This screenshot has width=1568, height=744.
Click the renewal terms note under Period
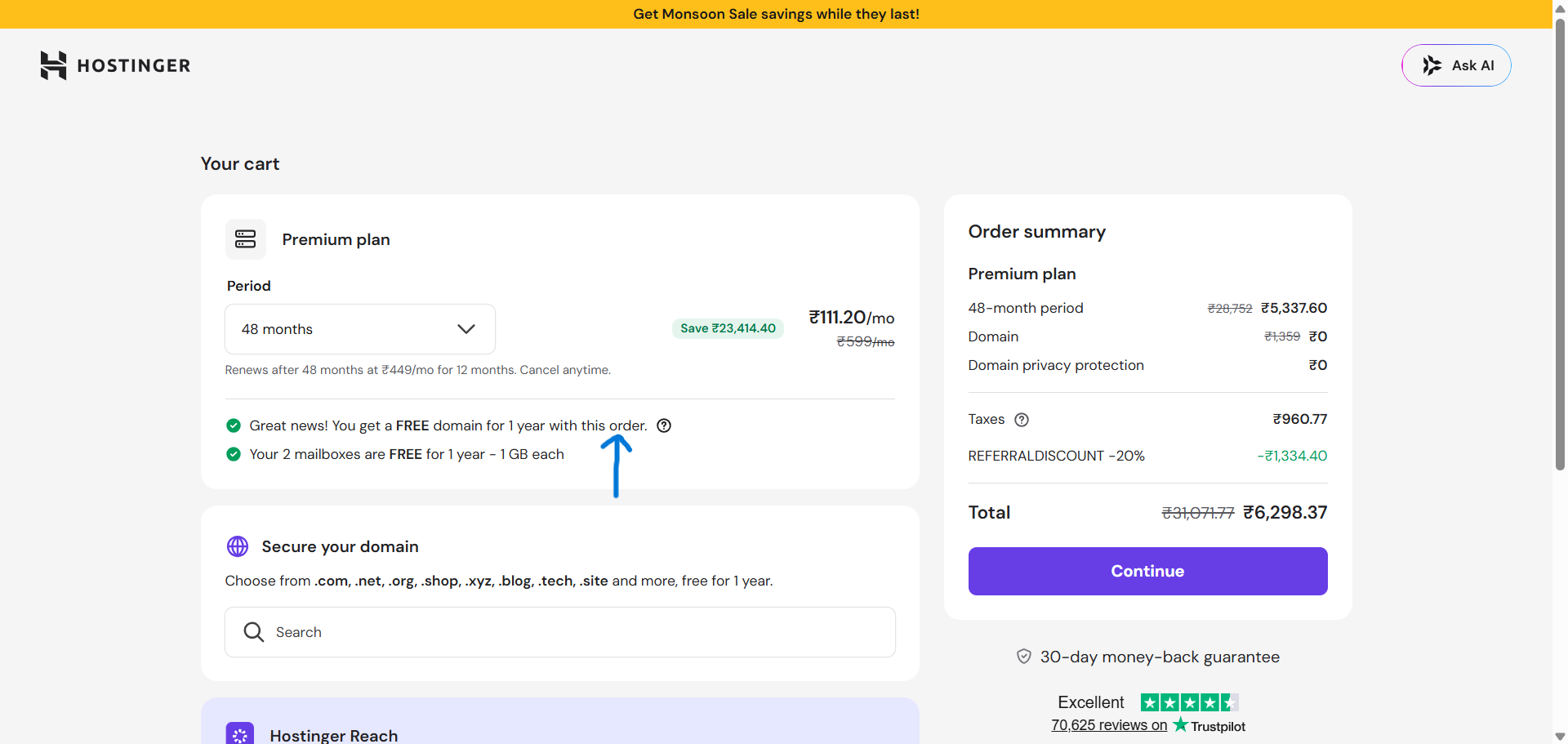[x=418, y=370]
